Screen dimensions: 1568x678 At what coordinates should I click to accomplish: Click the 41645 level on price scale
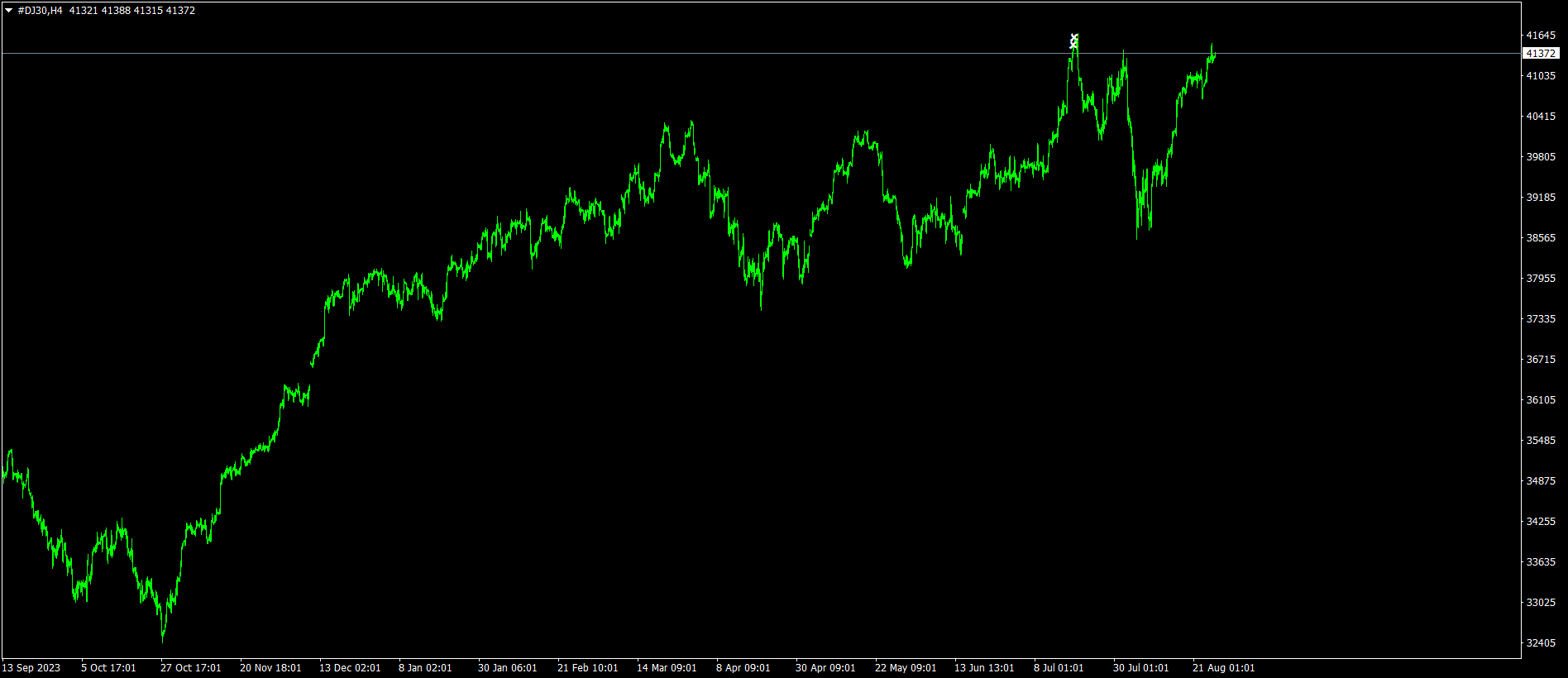coord(1541,36)
